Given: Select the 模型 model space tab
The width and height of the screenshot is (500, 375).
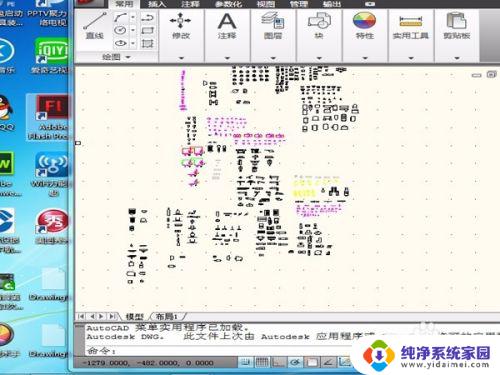Looking at the screenshot, I should tap(135, 316).
